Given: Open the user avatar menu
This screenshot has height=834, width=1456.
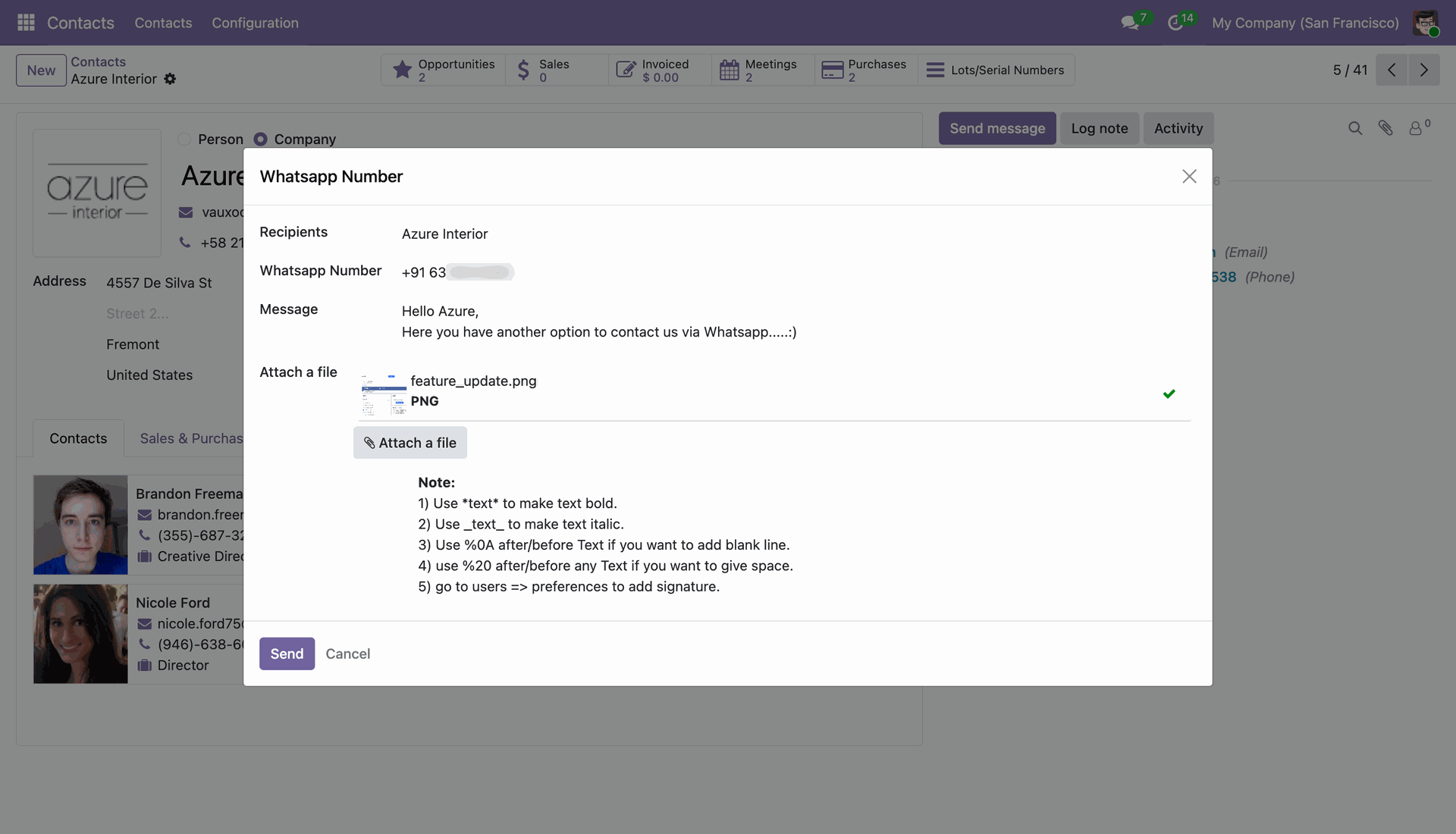Looking at the screenshot, I should [1426, 23].
